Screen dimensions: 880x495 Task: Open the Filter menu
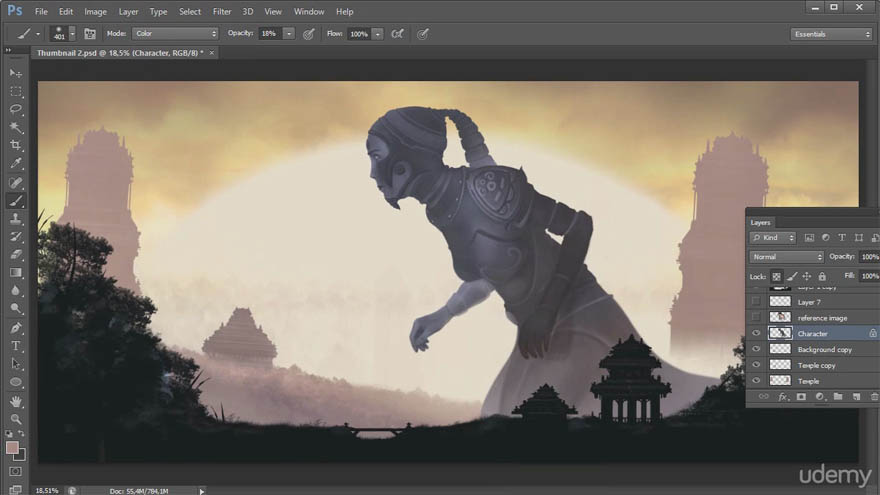[222, 11]
